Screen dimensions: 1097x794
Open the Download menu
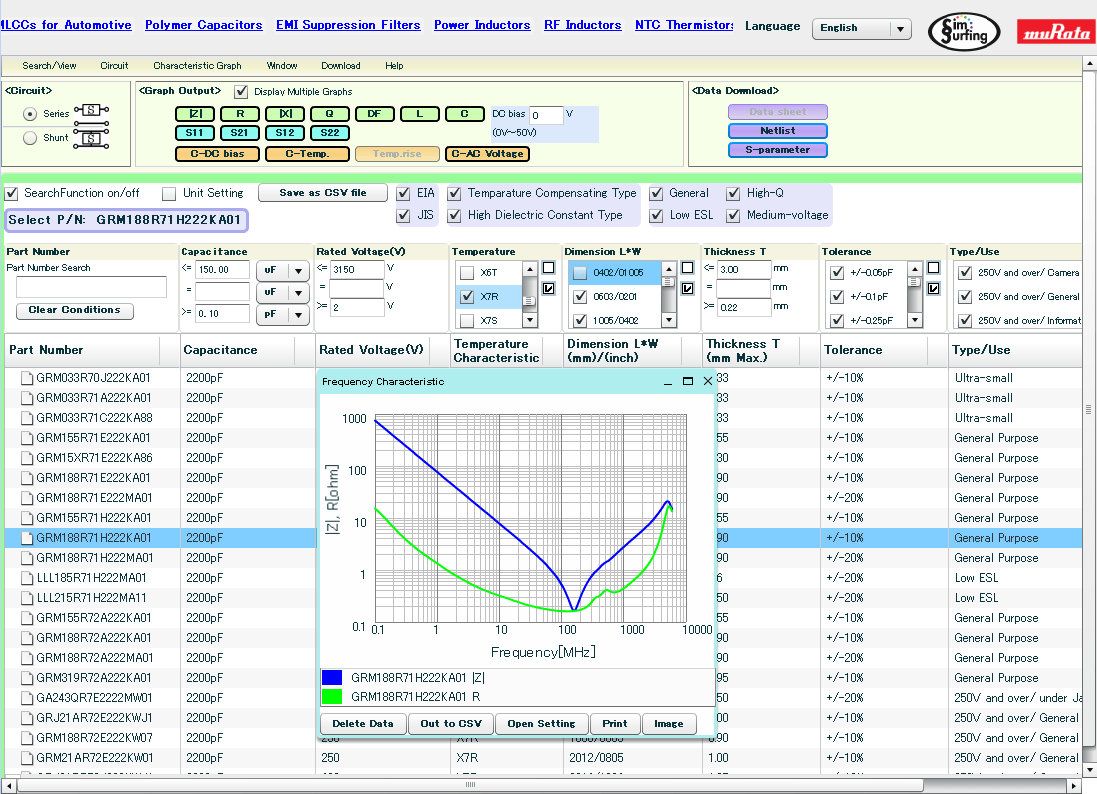click(x=339, y=65)
